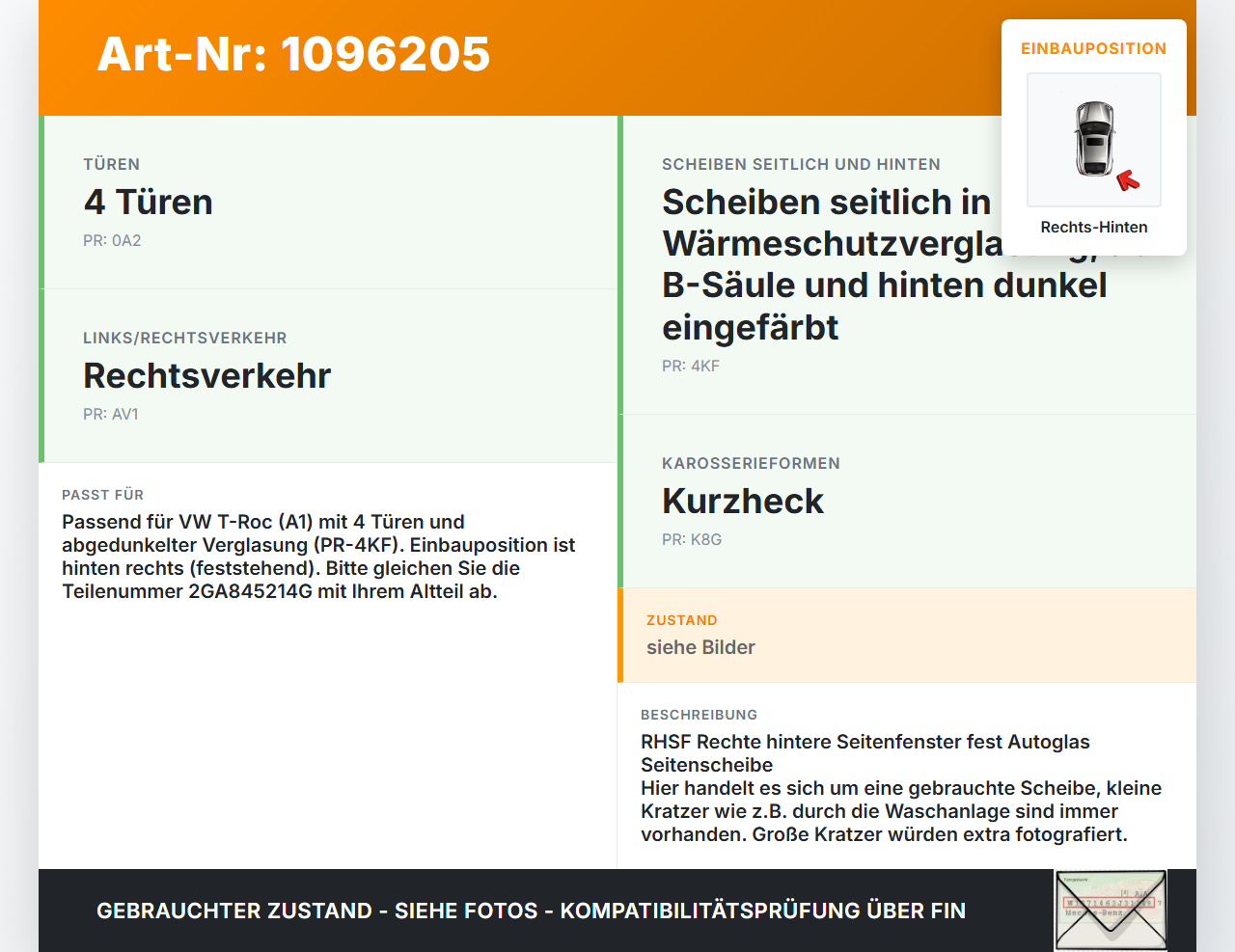Click the BESCHREIBUNG label

pyautogui.click(x=699, y=715)
